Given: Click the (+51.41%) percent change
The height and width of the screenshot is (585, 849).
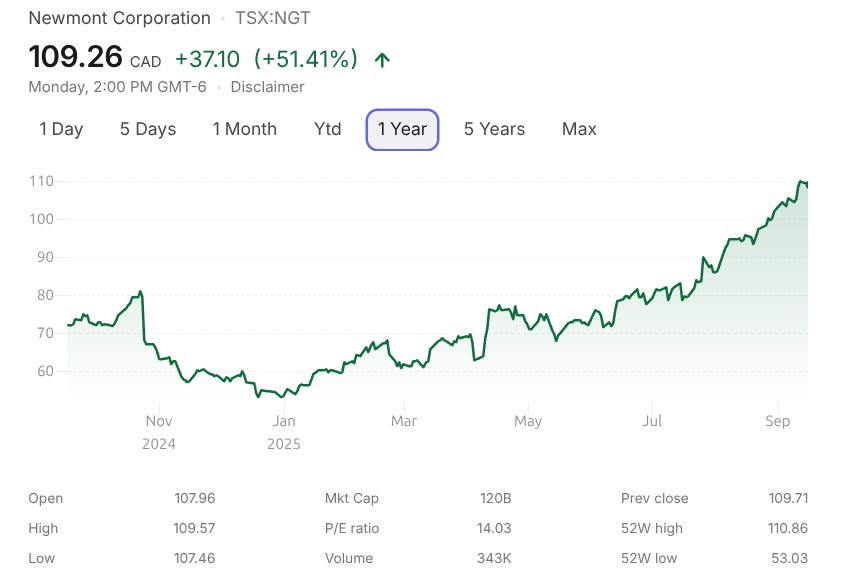Looking at the screenshot, I should tap(306, 59).
